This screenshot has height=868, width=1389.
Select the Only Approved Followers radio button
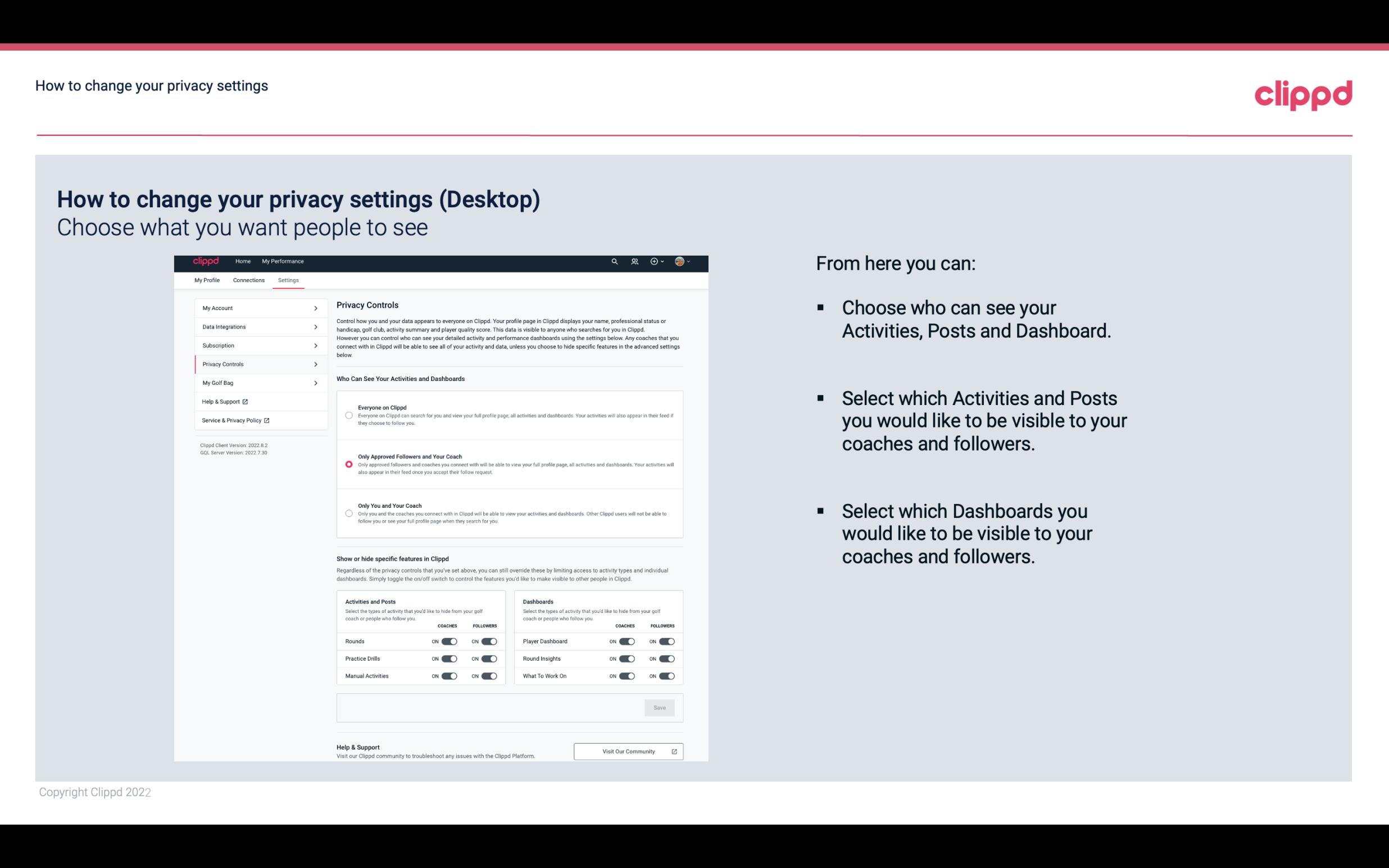tap(348, 464)
